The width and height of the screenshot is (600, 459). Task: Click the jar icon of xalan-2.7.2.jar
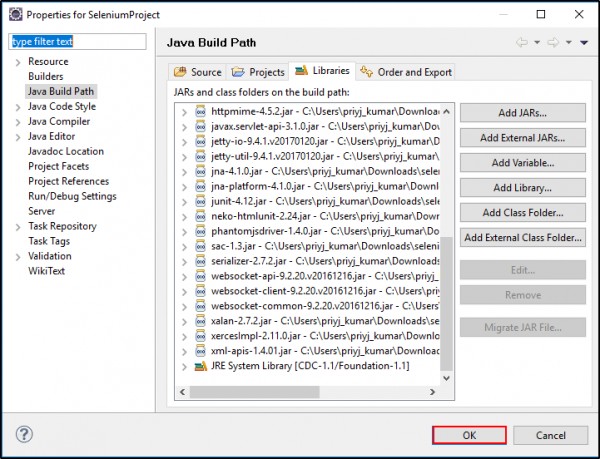(201, 321)
